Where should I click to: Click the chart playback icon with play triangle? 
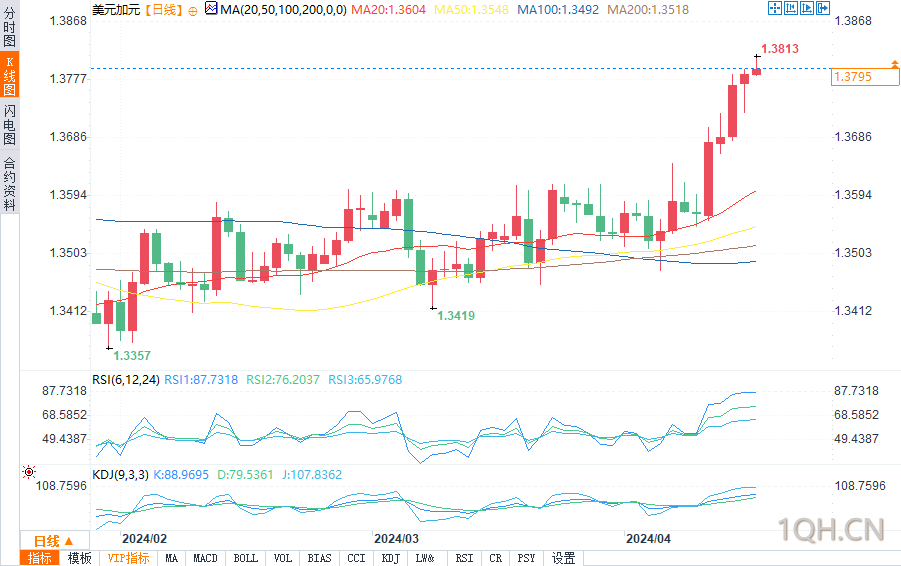click(x=807, y=8)
